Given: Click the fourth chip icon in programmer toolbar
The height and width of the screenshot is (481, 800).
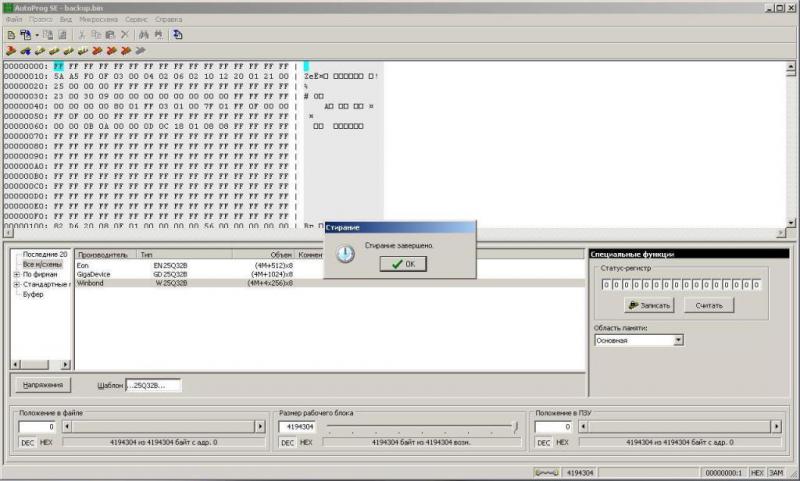Looking at the screenshot, I should (x=54, y=50).
